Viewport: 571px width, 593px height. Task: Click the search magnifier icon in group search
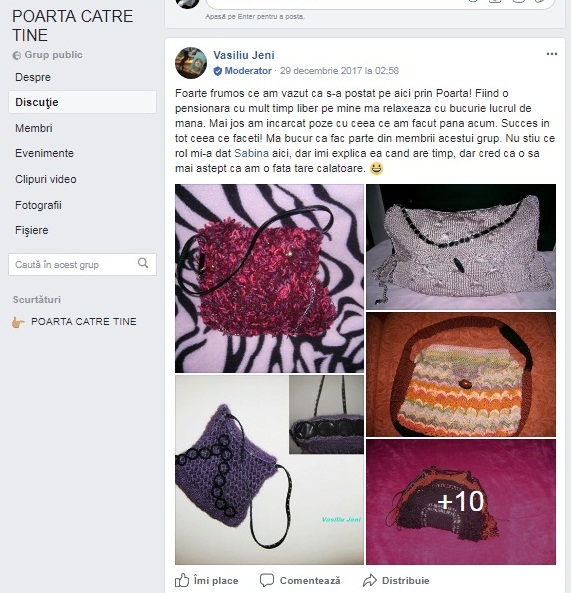[x=143, y=263]
